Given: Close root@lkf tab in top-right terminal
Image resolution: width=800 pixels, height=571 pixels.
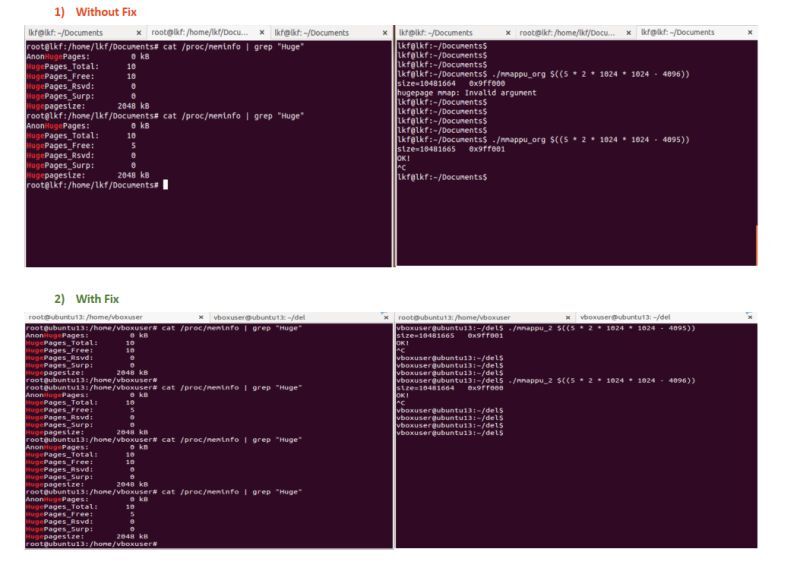Looking at the screenshot, I should click(628, 33).
